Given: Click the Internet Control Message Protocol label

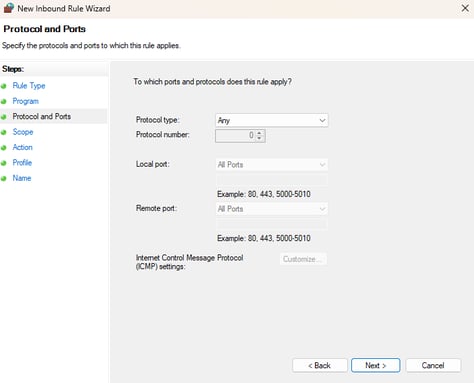Looking at the screenshot, I should tap(189, 262).
